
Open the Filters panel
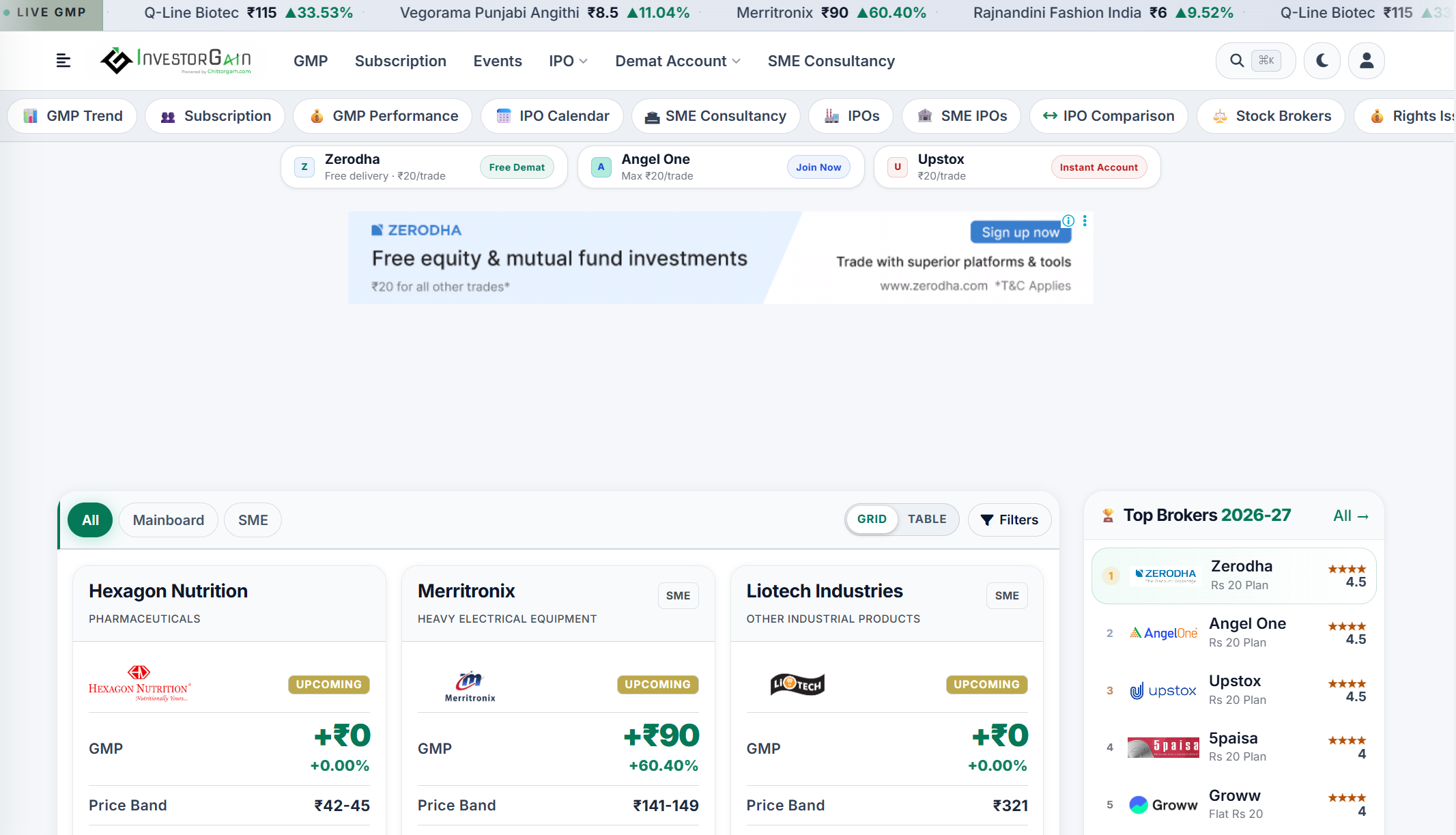[x=1010, y=520]
